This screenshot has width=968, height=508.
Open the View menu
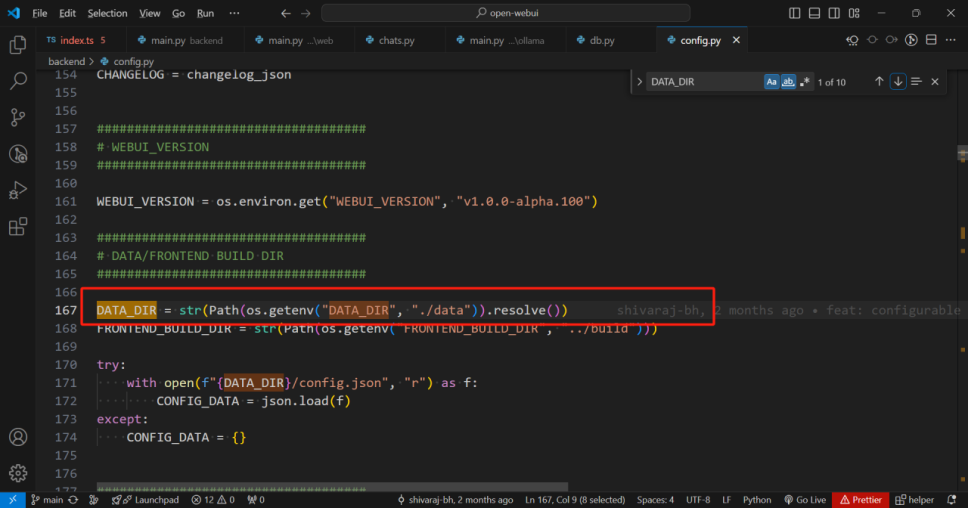click(149, 13)
